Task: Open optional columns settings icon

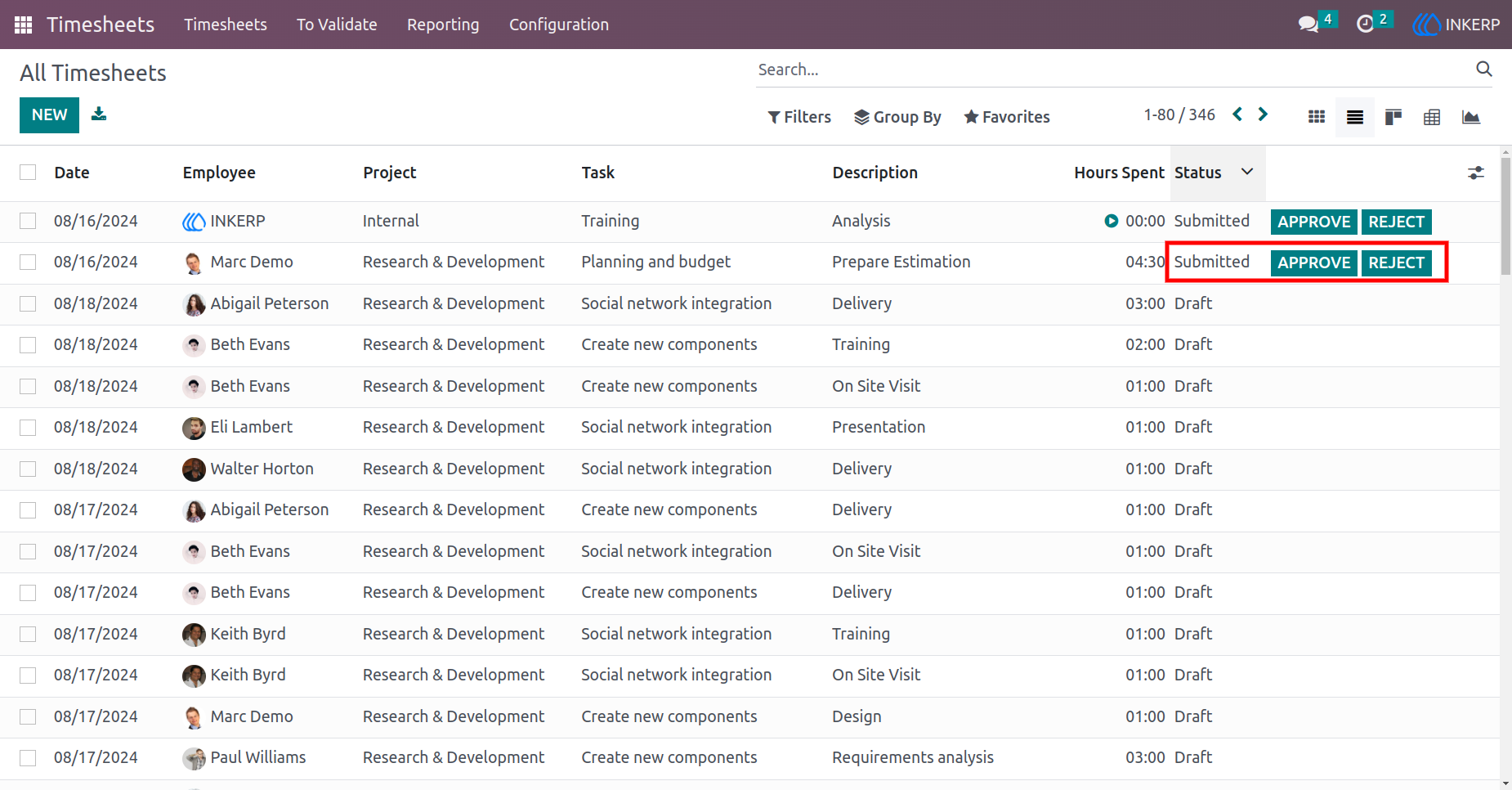Action: 1476,173
